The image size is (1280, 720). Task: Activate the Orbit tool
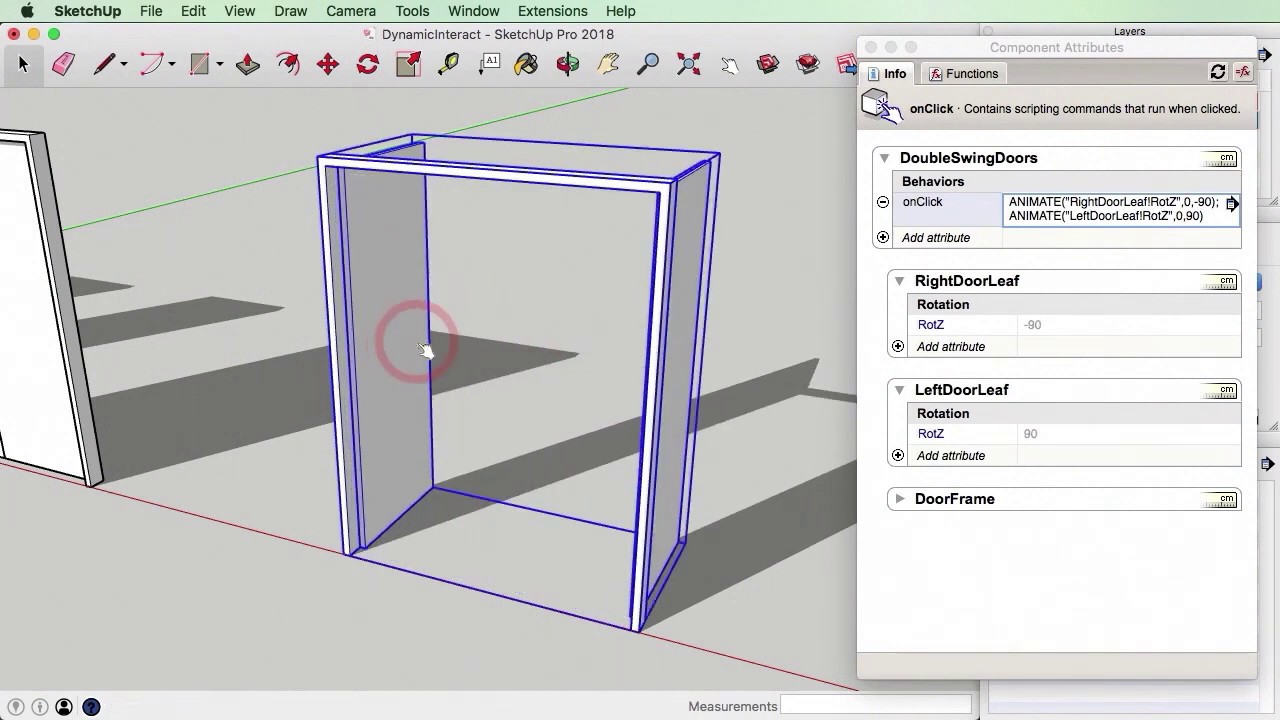568,64
